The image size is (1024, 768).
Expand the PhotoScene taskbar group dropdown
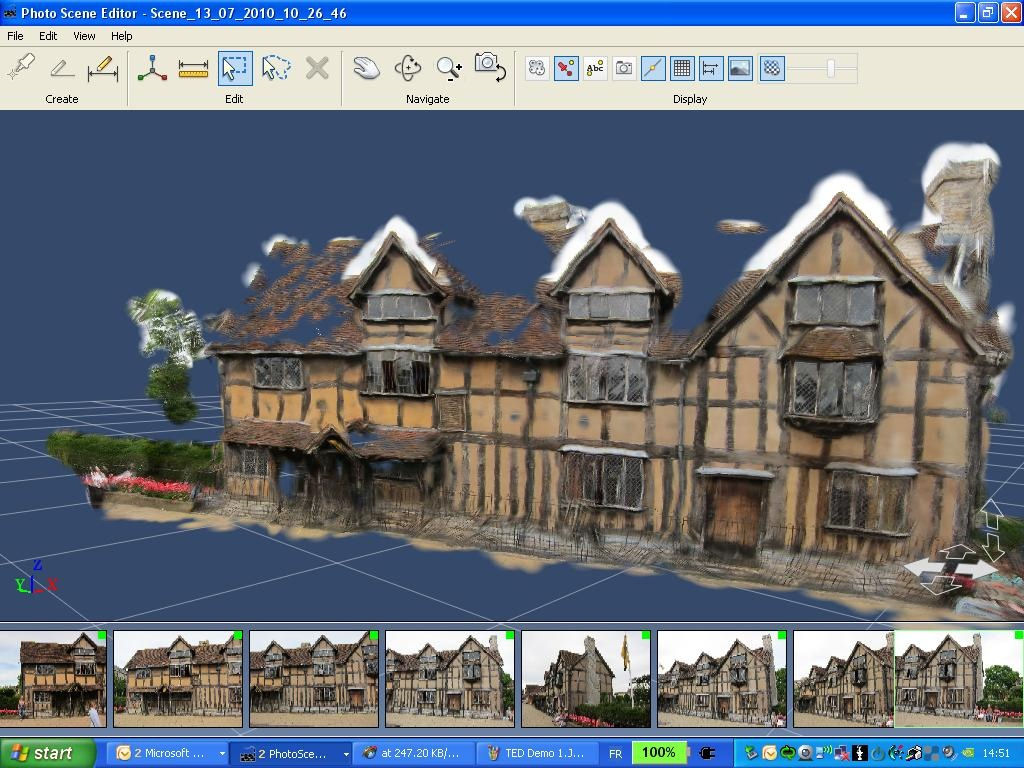pos(346,753)
